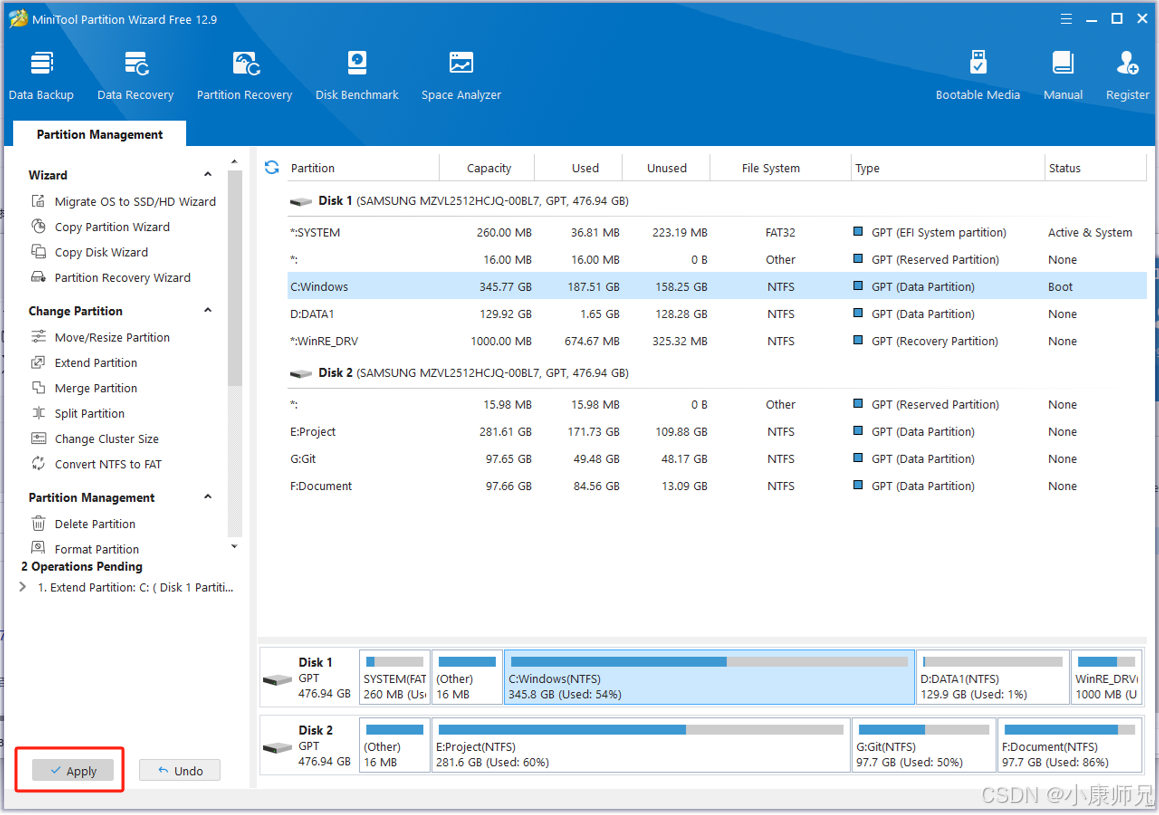Click the Disk 2 (Other) 16 MB block

[x=395, y=746]
